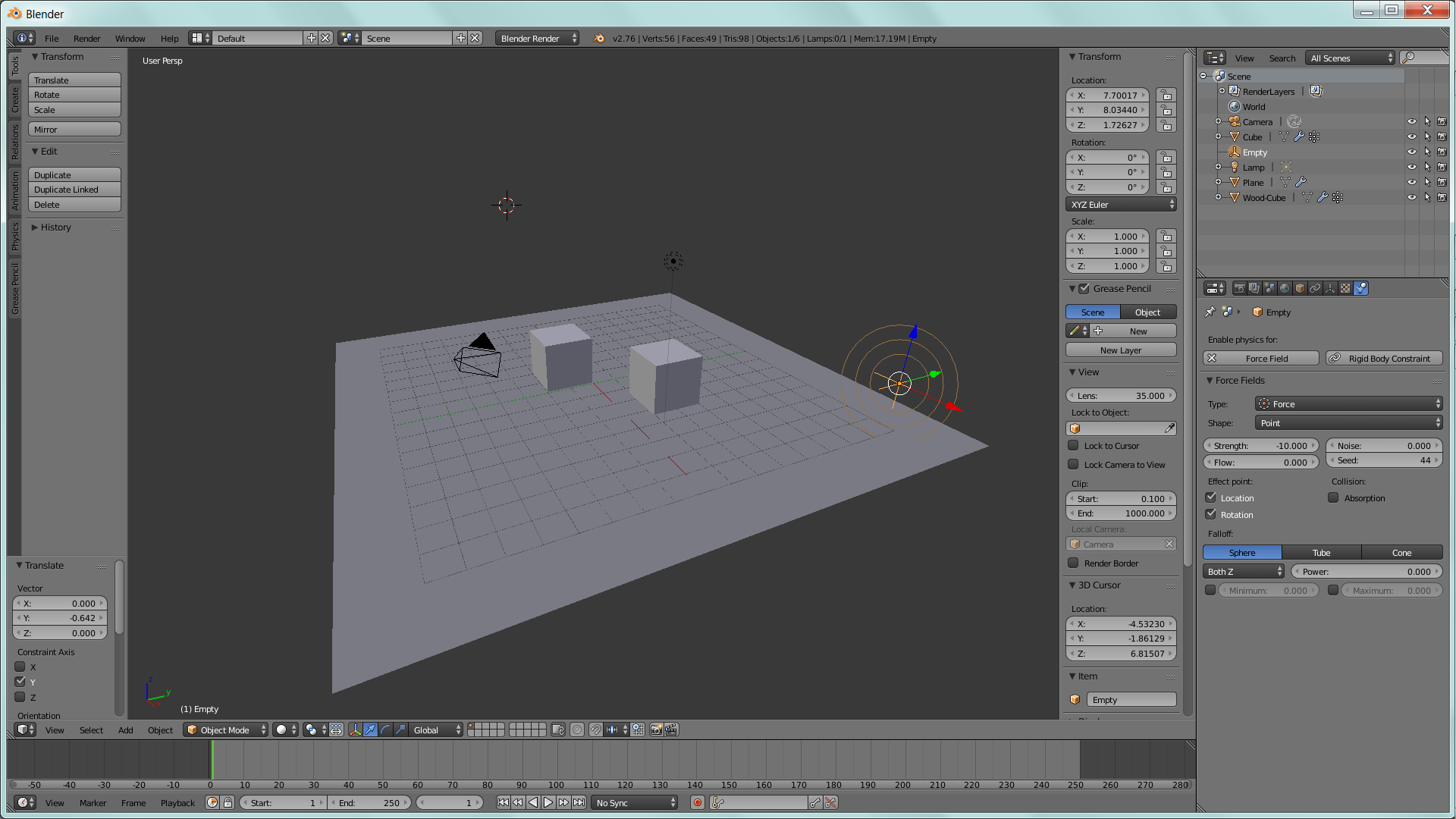The width and height of the screenshot is (1456, 819).
Task: Open the Force Field Type dropdown
Action: tap(1348, 403)
